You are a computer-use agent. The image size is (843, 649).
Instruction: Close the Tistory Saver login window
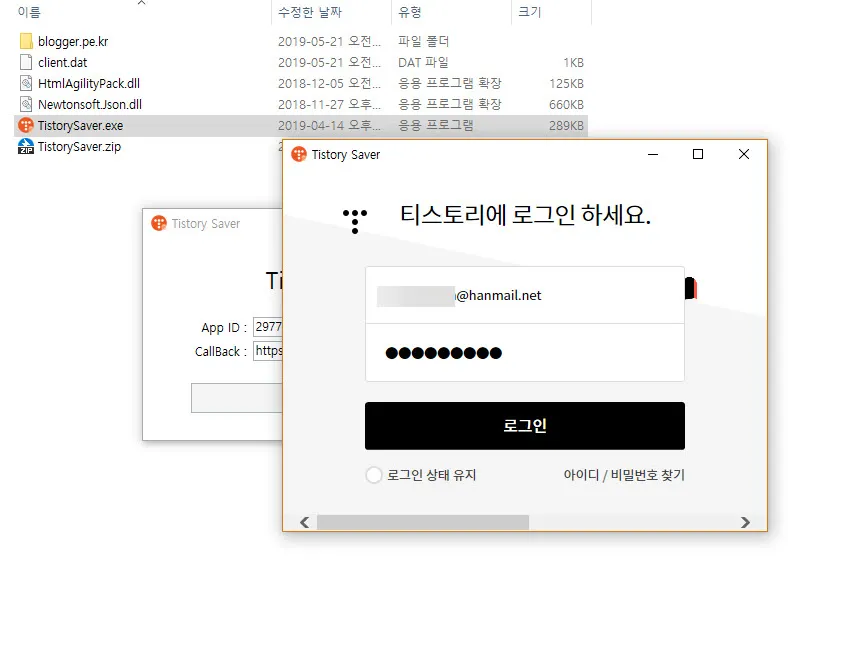(744, 154)
